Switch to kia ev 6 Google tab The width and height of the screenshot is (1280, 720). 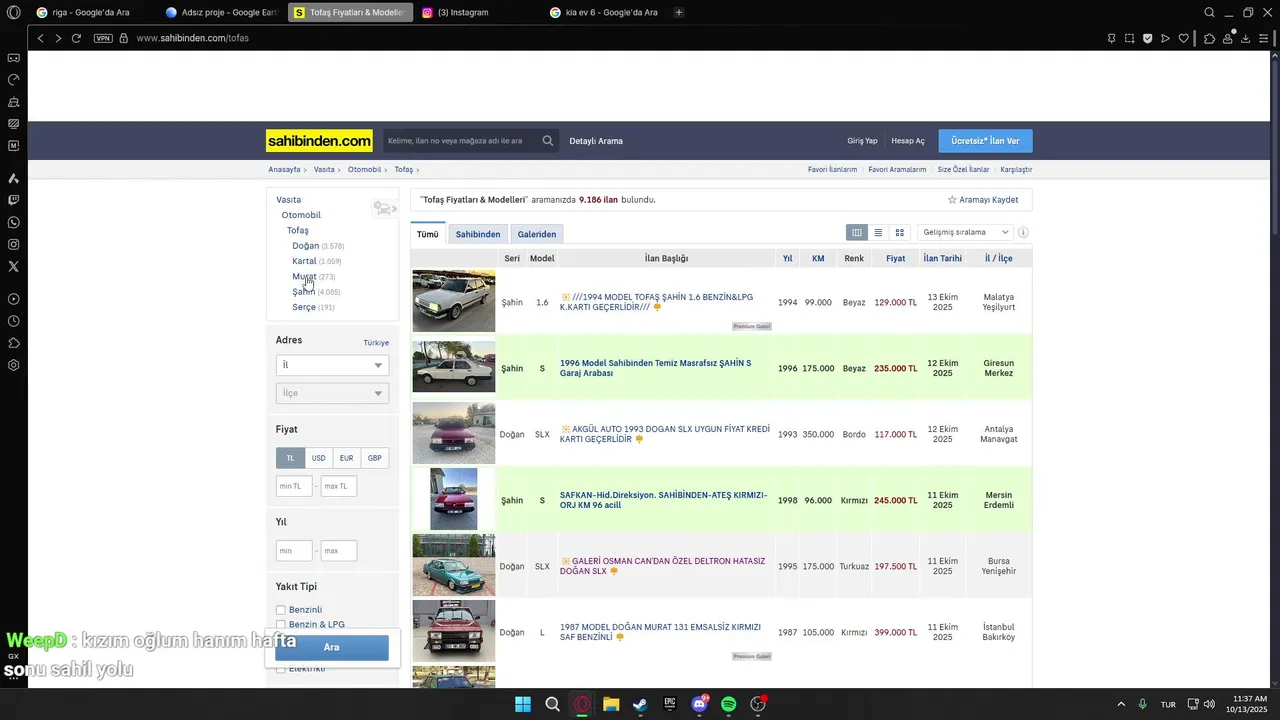pos(605,12)
